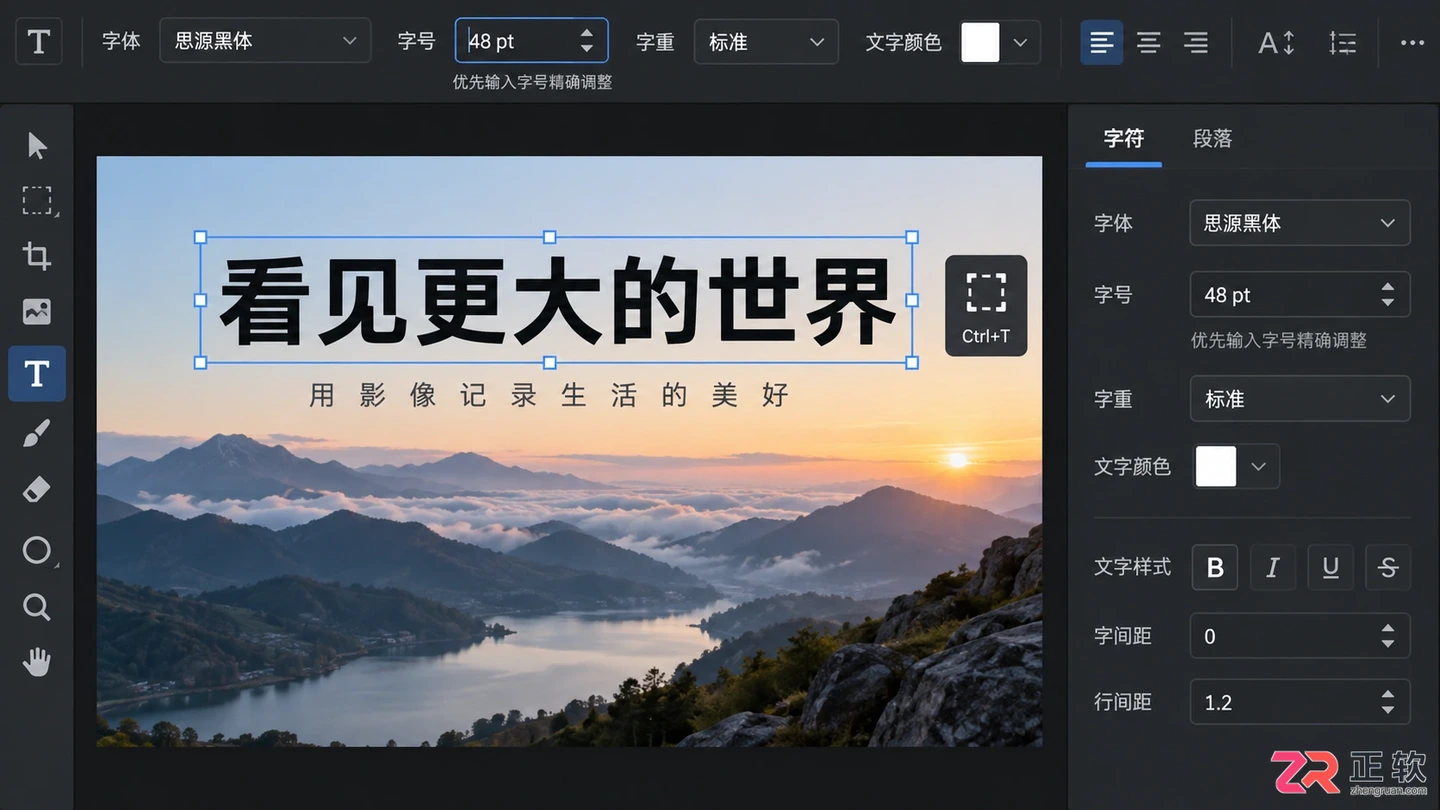Image resolution: width=1440 pixels, height=810 pixels.
Task: Click top-middle resize handle of the text box
Action: (549, 237)
